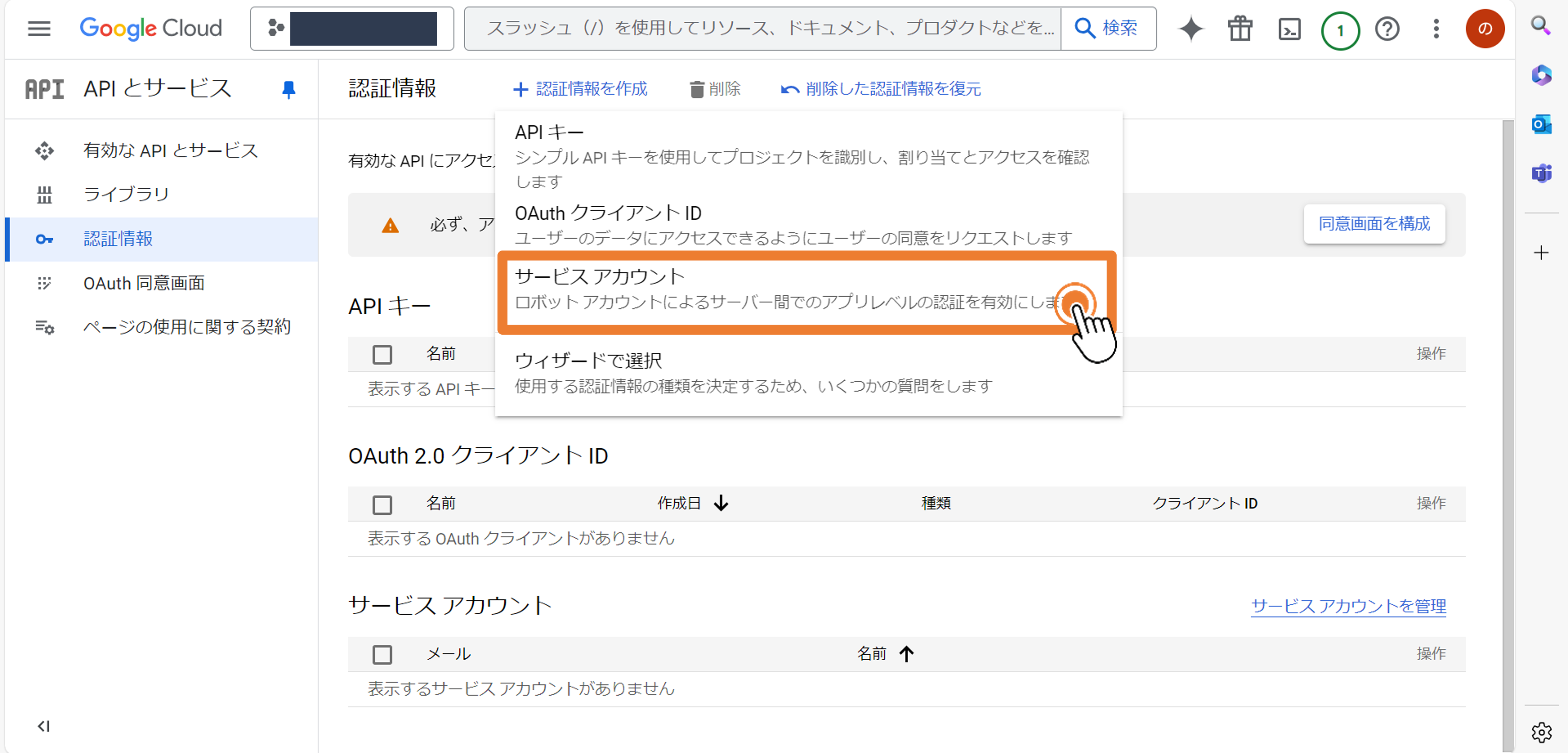
Task: Click 表示するサービス アカウントがありません text
Action: click(x=521, y=688)
